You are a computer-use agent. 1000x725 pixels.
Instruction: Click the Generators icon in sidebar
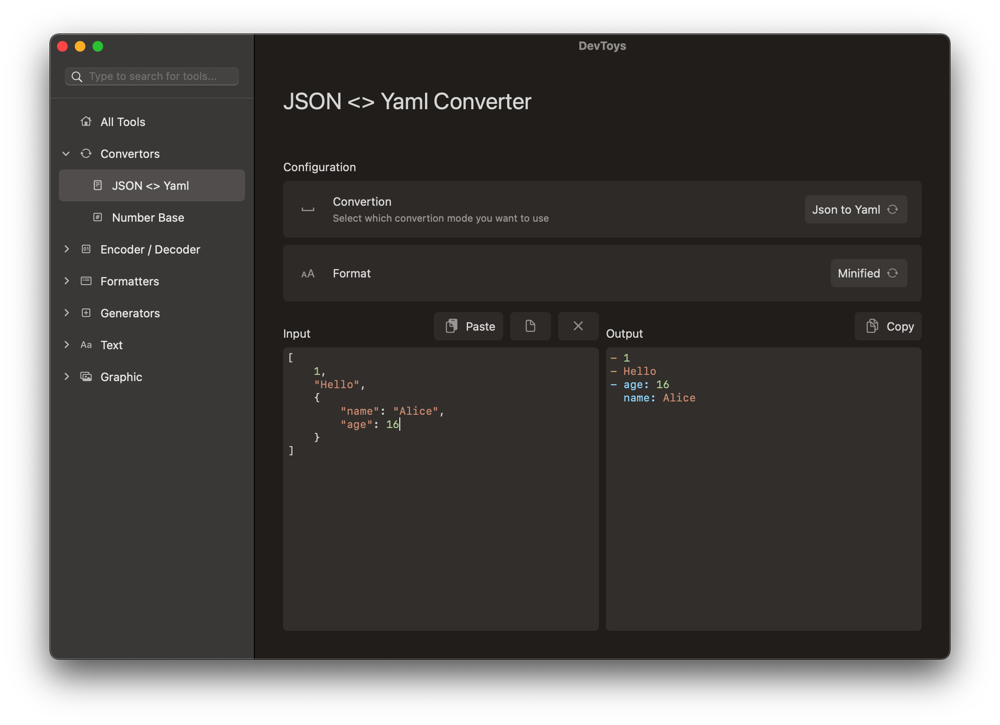(x=86, y=313)
